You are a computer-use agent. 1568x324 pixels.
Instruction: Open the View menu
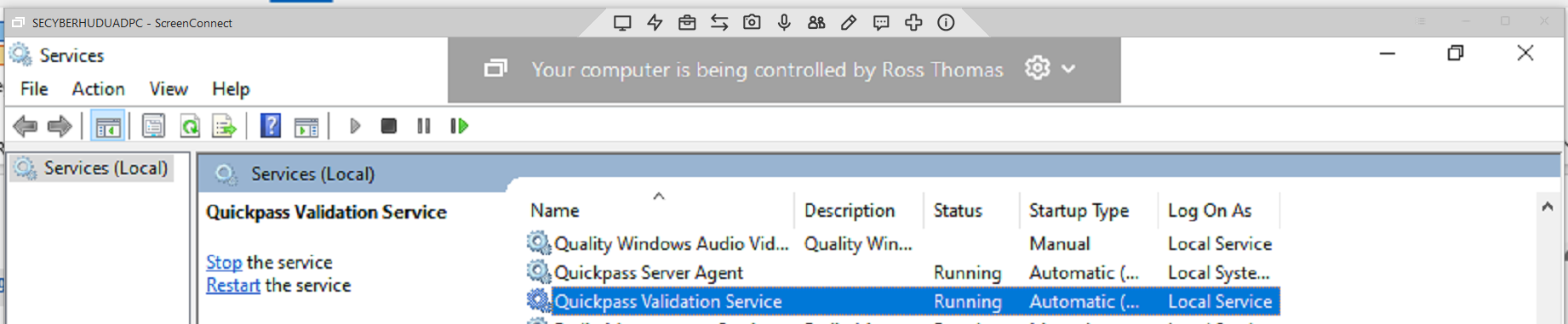point(169,89)
